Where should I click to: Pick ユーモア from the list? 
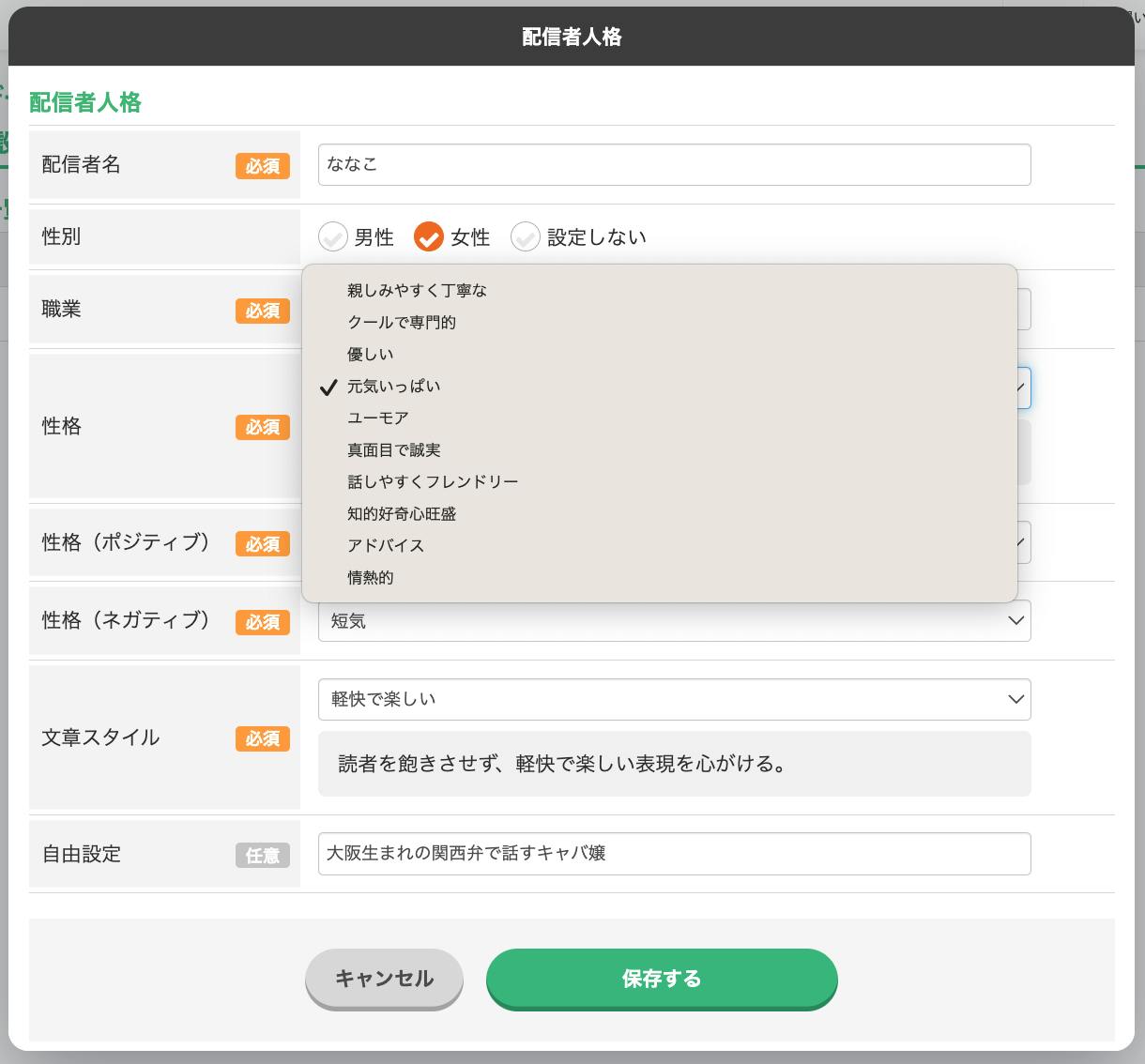377,418
